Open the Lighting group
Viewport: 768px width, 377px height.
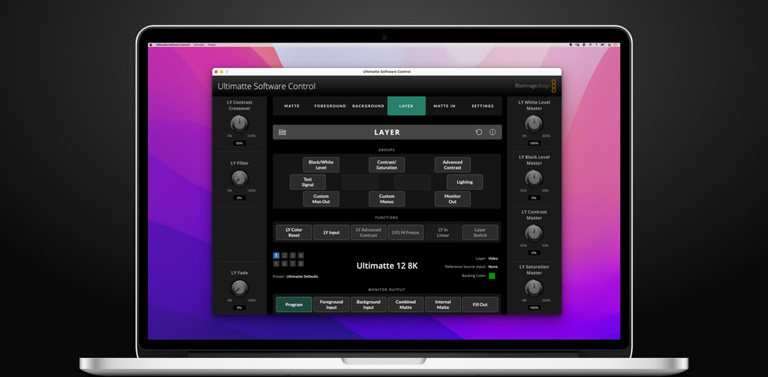465,182
